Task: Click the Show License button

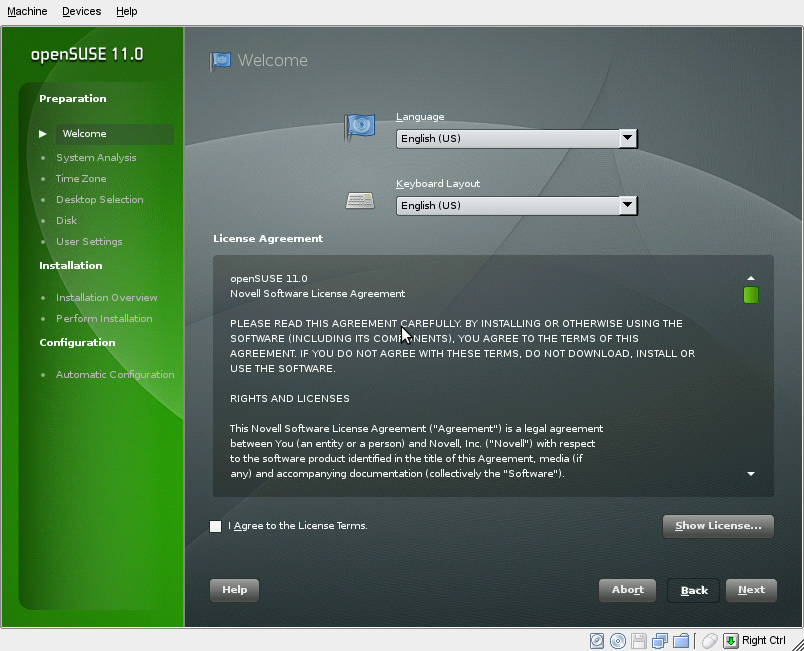Action: click(718, 526)
